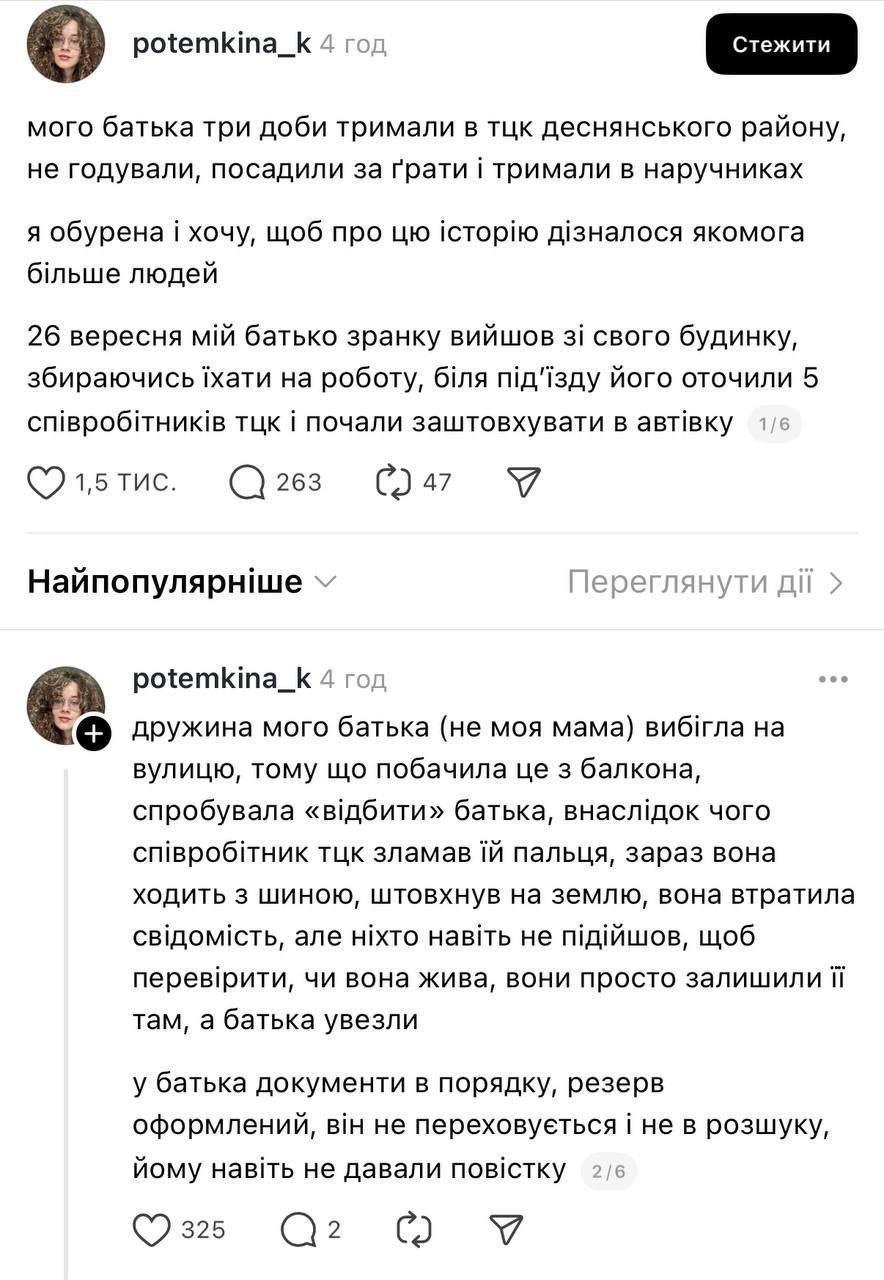The height and width of the screenshot is (1280, 884).
Task: Open the reply author avatar photo
Action: [64, 704]
